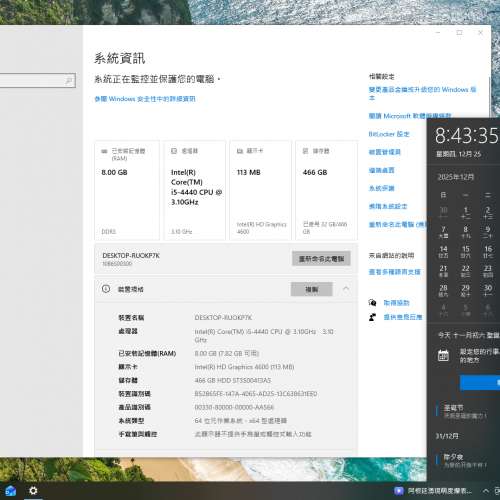Select December 2 in calendar
This screenshot has height=500, width=500.
[488, 213]
